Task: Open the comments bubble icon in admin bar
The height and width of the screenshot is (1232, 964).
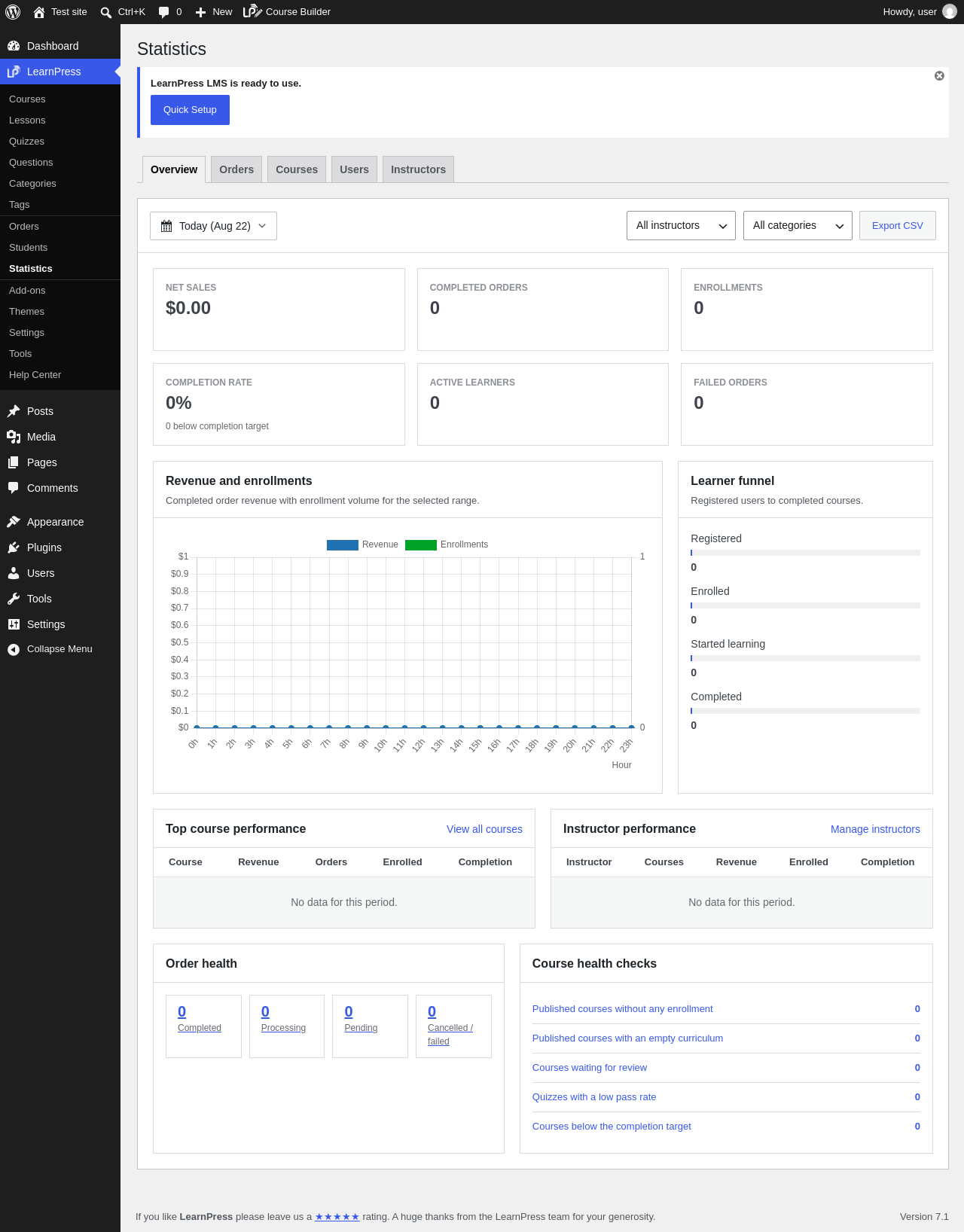Action: (164, 12)
